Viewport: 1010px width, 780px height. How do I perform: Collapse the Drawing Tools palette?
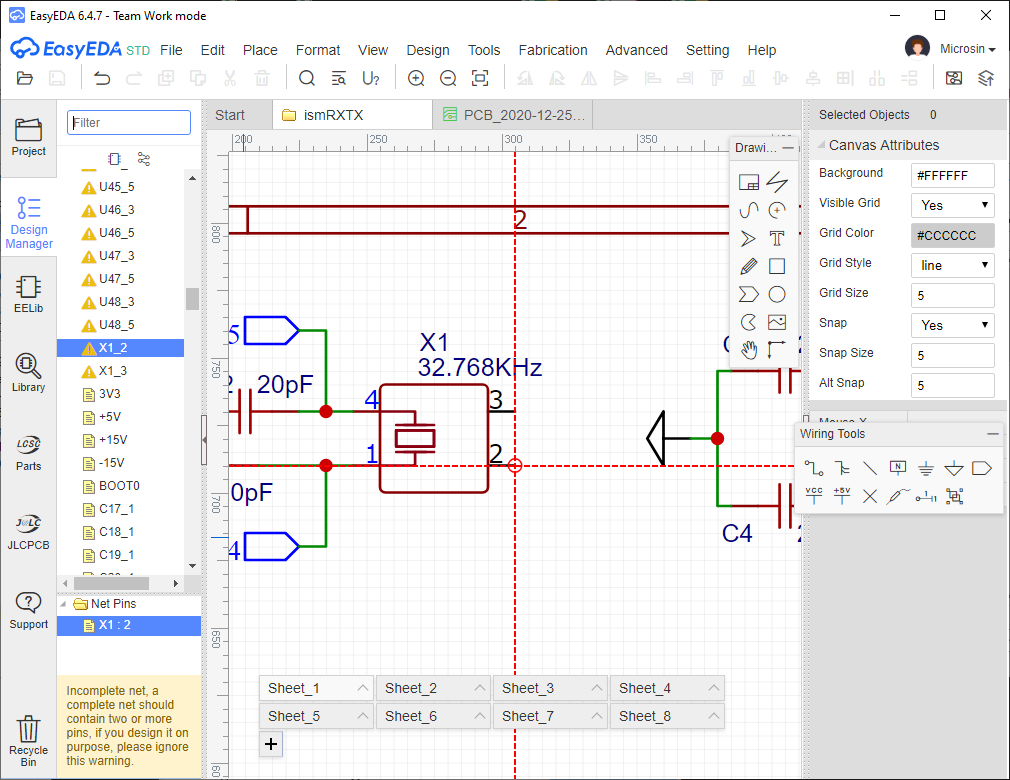tap(788, 148)
